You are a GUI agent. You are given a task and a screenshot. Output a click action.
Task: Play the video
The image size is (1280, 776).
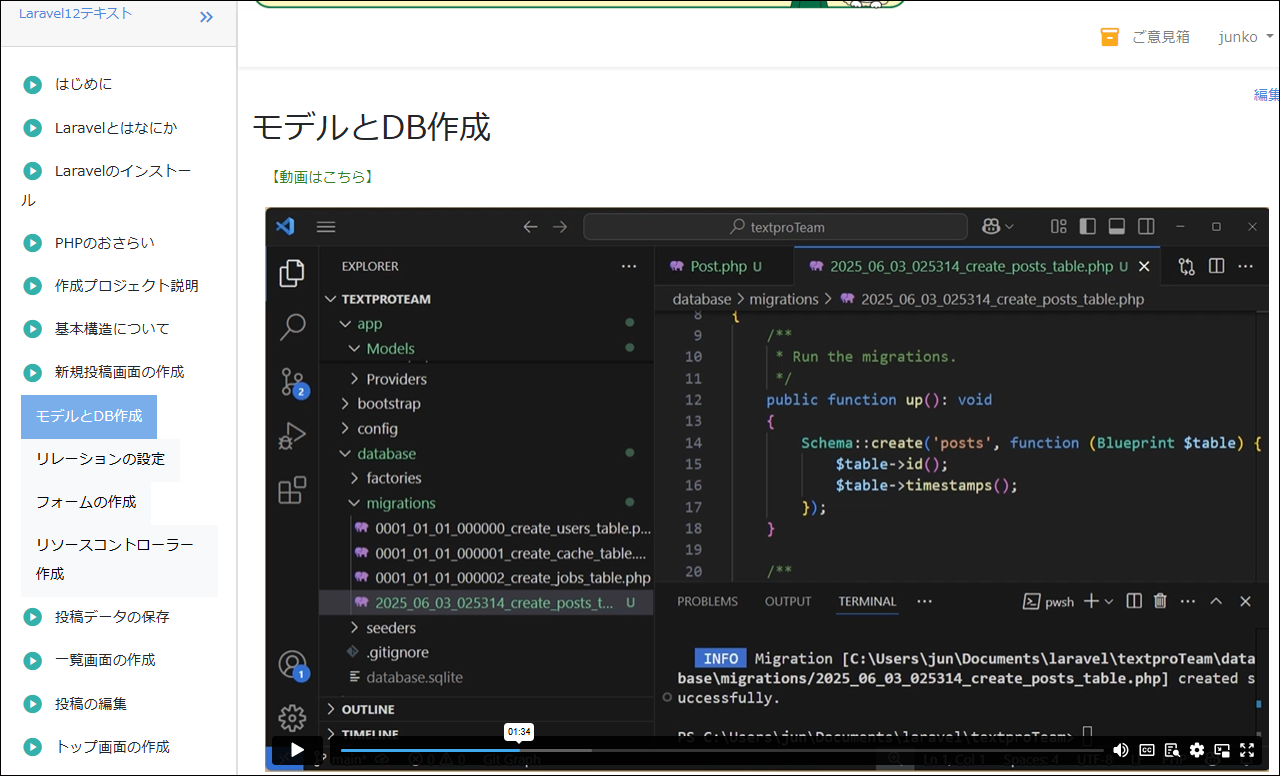pyautogui.click(x=297, y=749)
